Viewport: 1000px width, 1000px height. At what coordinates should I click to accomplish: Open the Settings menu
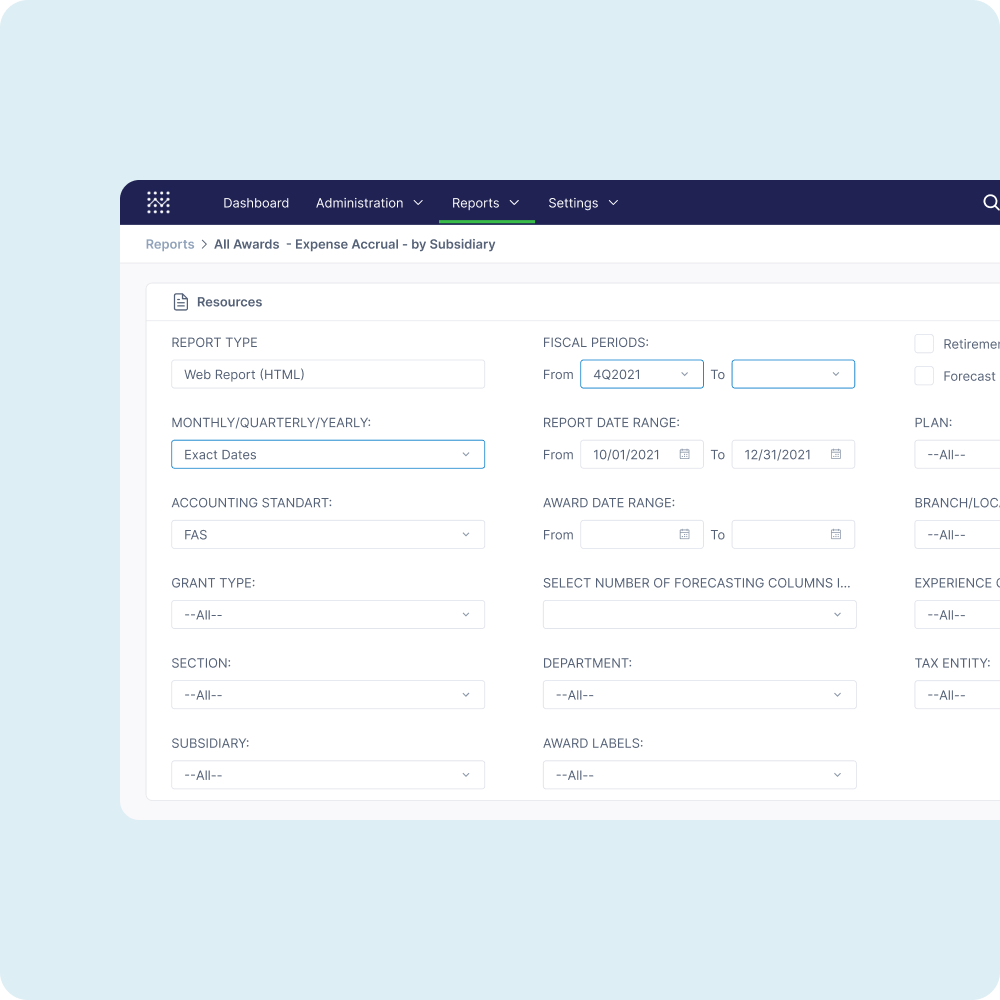pyautogui.click(x=583, y=203)
